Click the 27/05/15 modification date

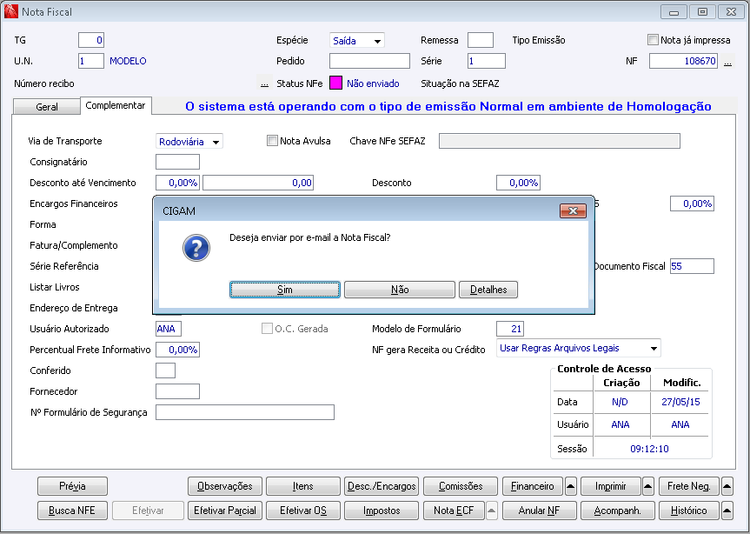click(680, 402)
